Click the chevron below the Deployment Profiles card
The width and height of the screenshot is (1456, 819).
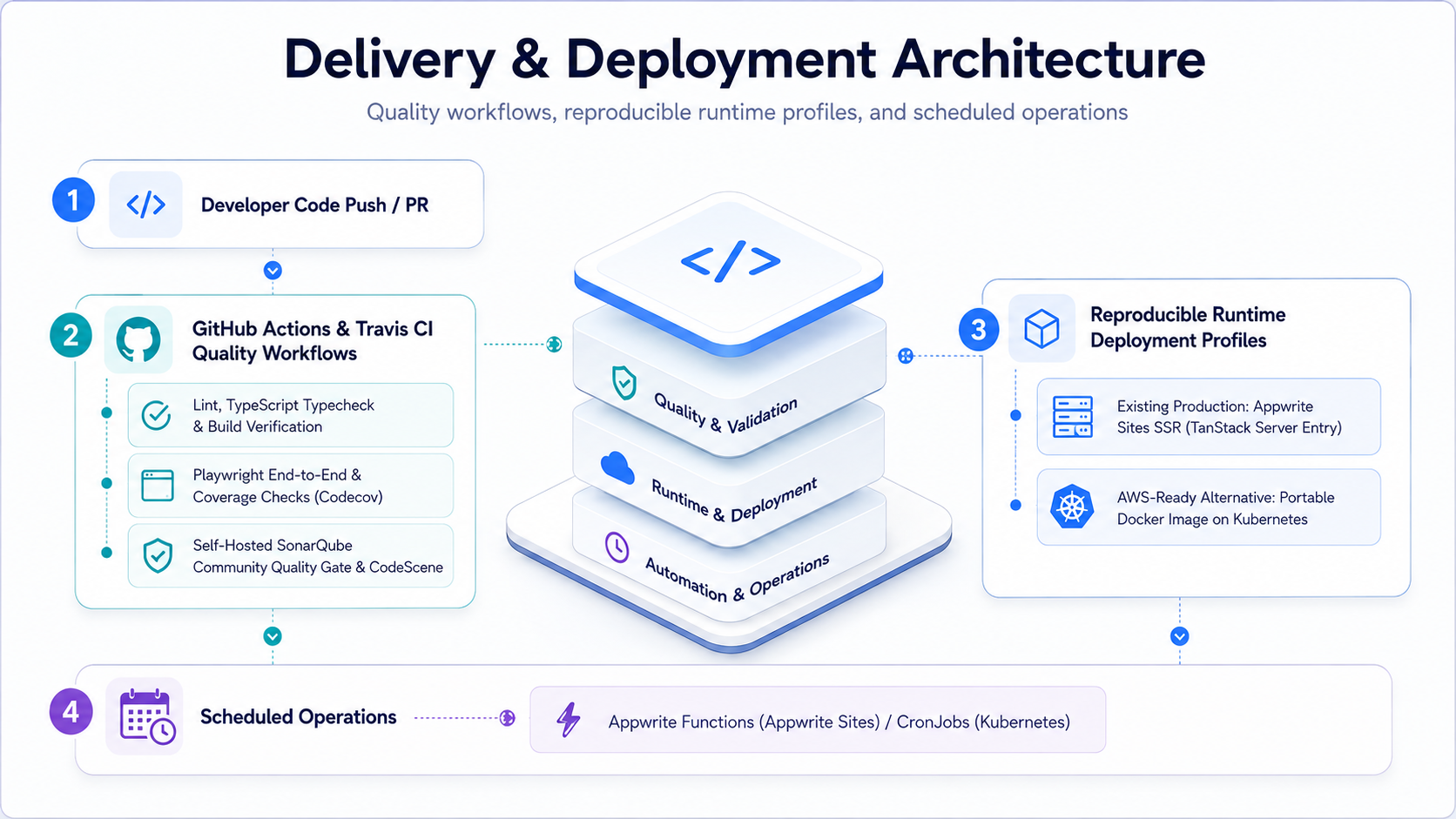(1179, 636)
